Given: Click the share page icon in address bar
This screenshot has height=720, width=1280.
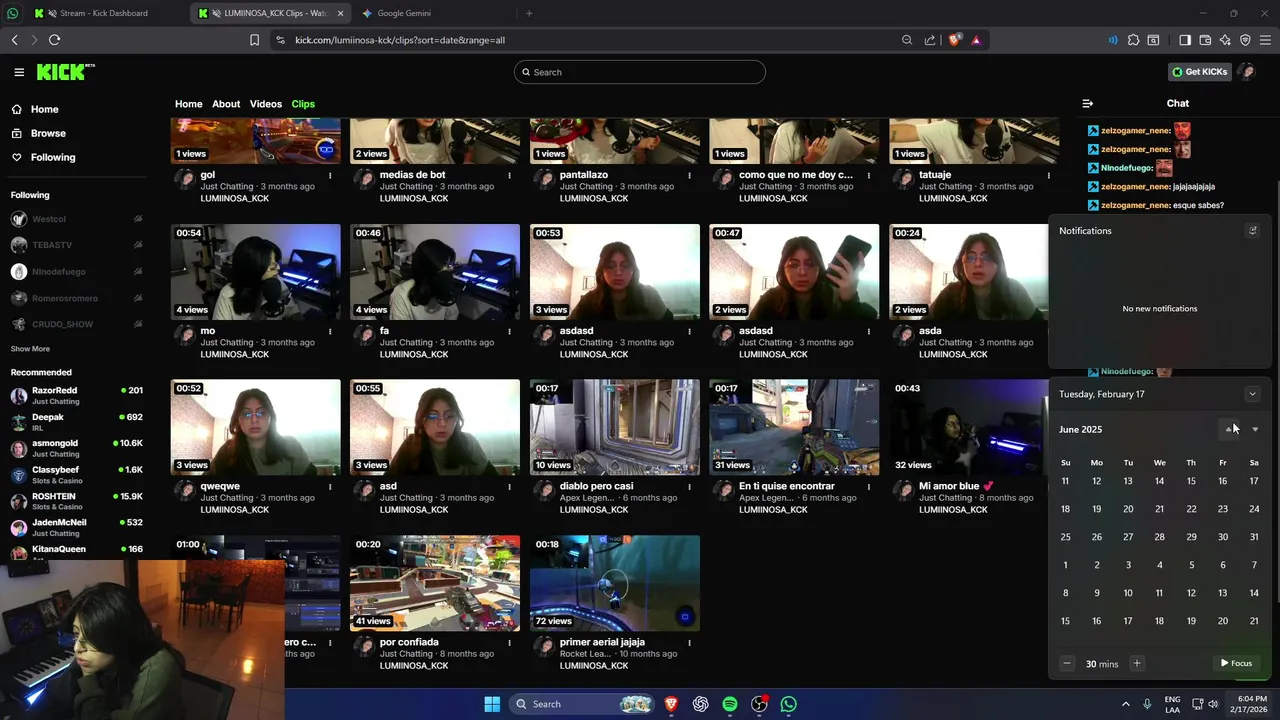Looking at the screenshot, I should [x=930, y=40].
